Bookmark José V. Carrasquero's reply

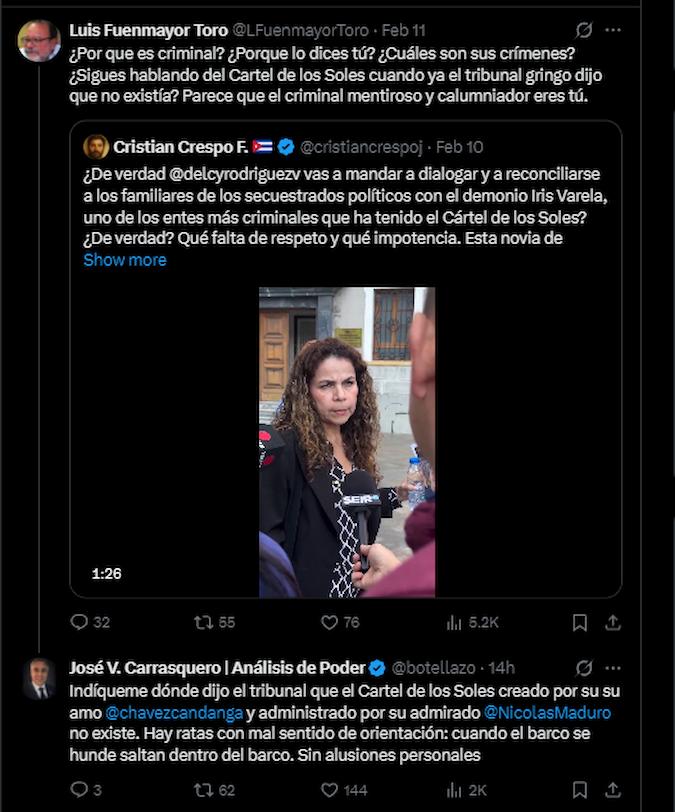[580, 790]
